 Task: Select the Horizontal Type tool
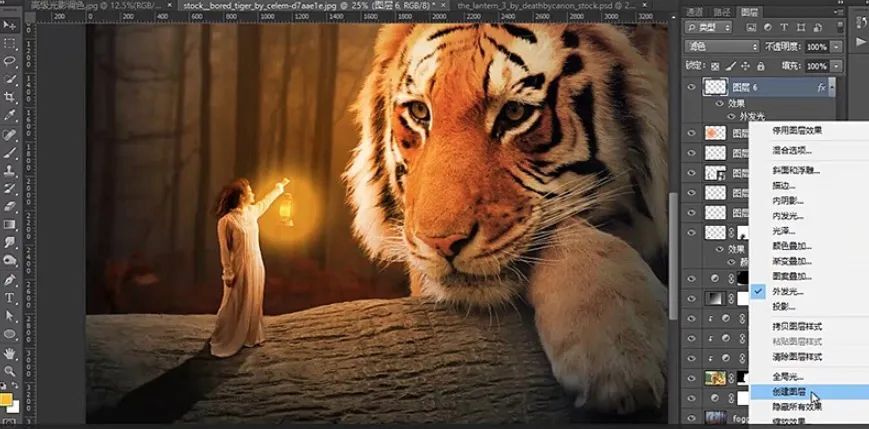coord(10,298)
